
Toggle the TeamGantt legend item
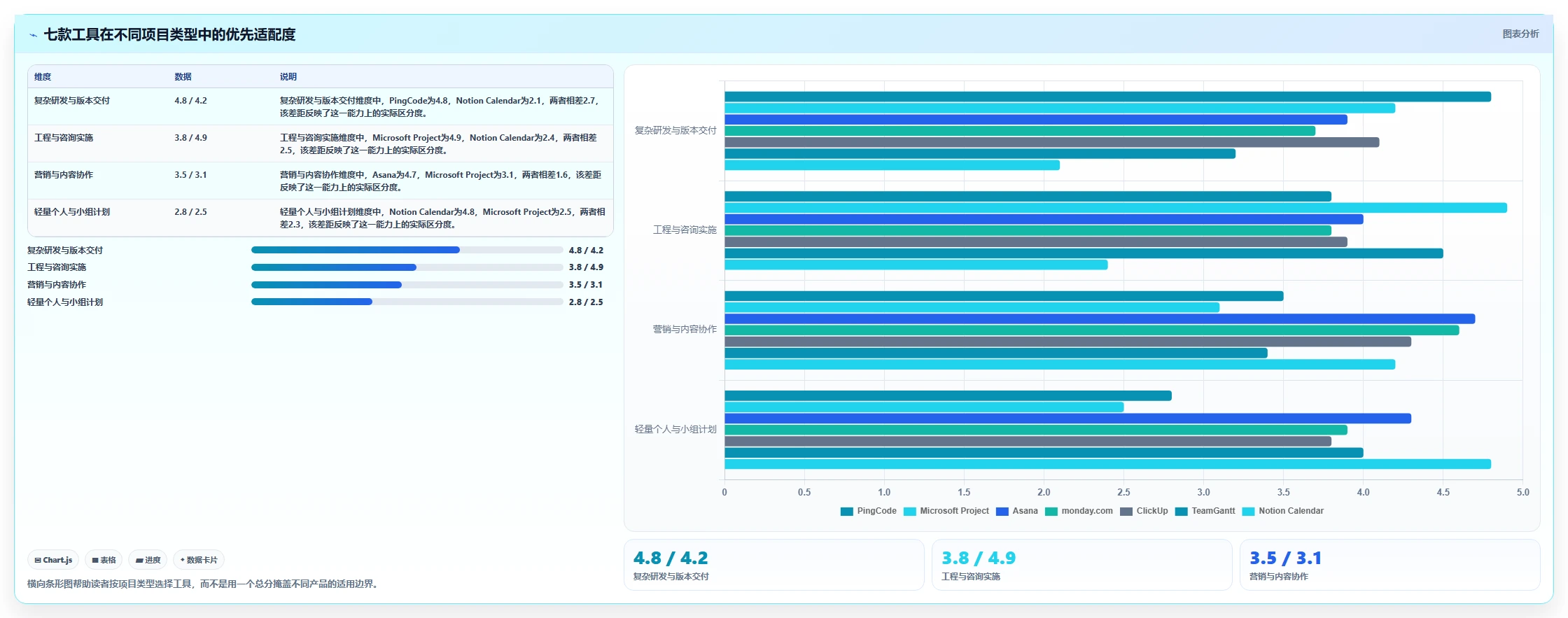click(x=1205, y=511)
